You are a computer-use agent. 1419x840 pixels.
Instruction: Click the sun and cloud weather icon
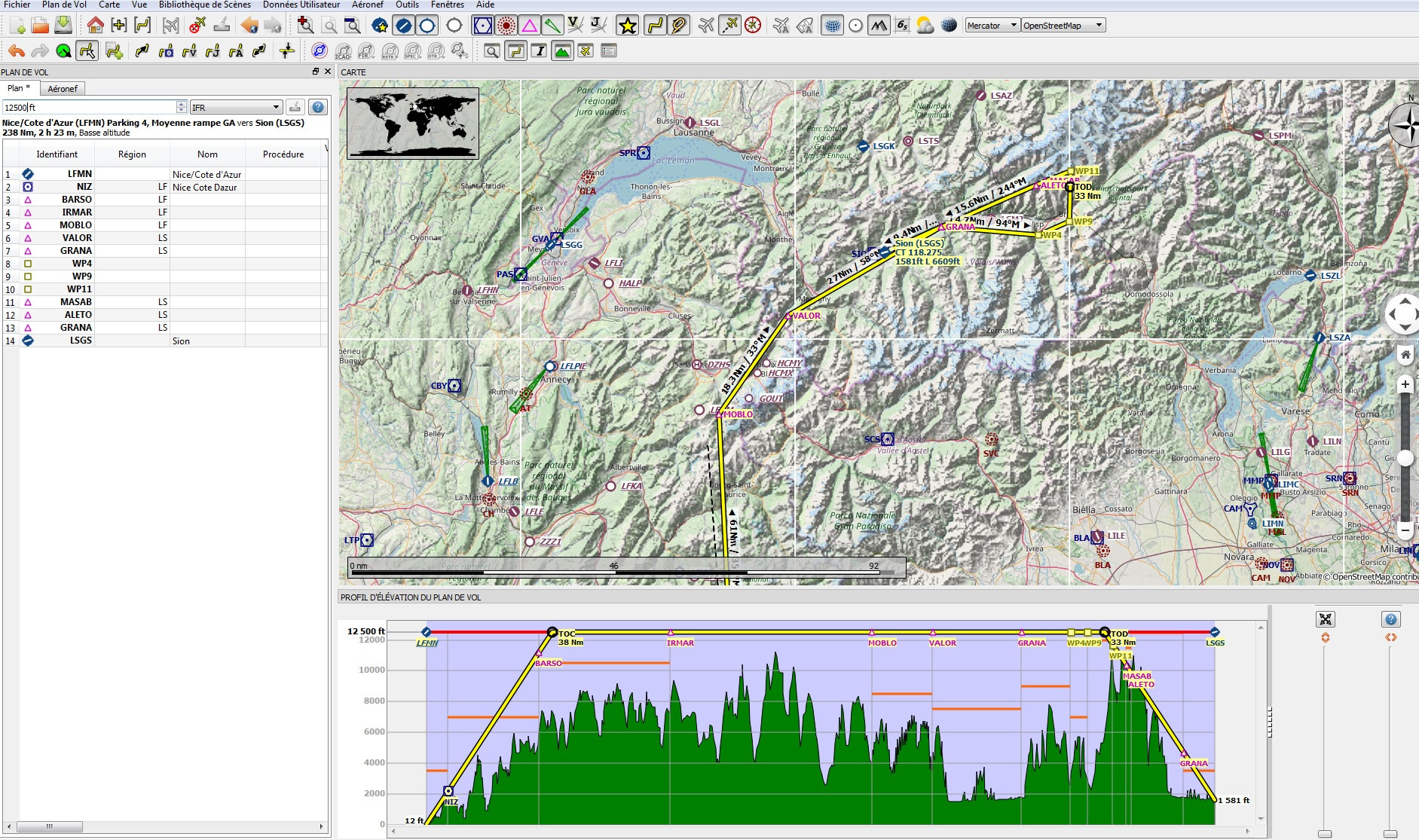[925, 26]
